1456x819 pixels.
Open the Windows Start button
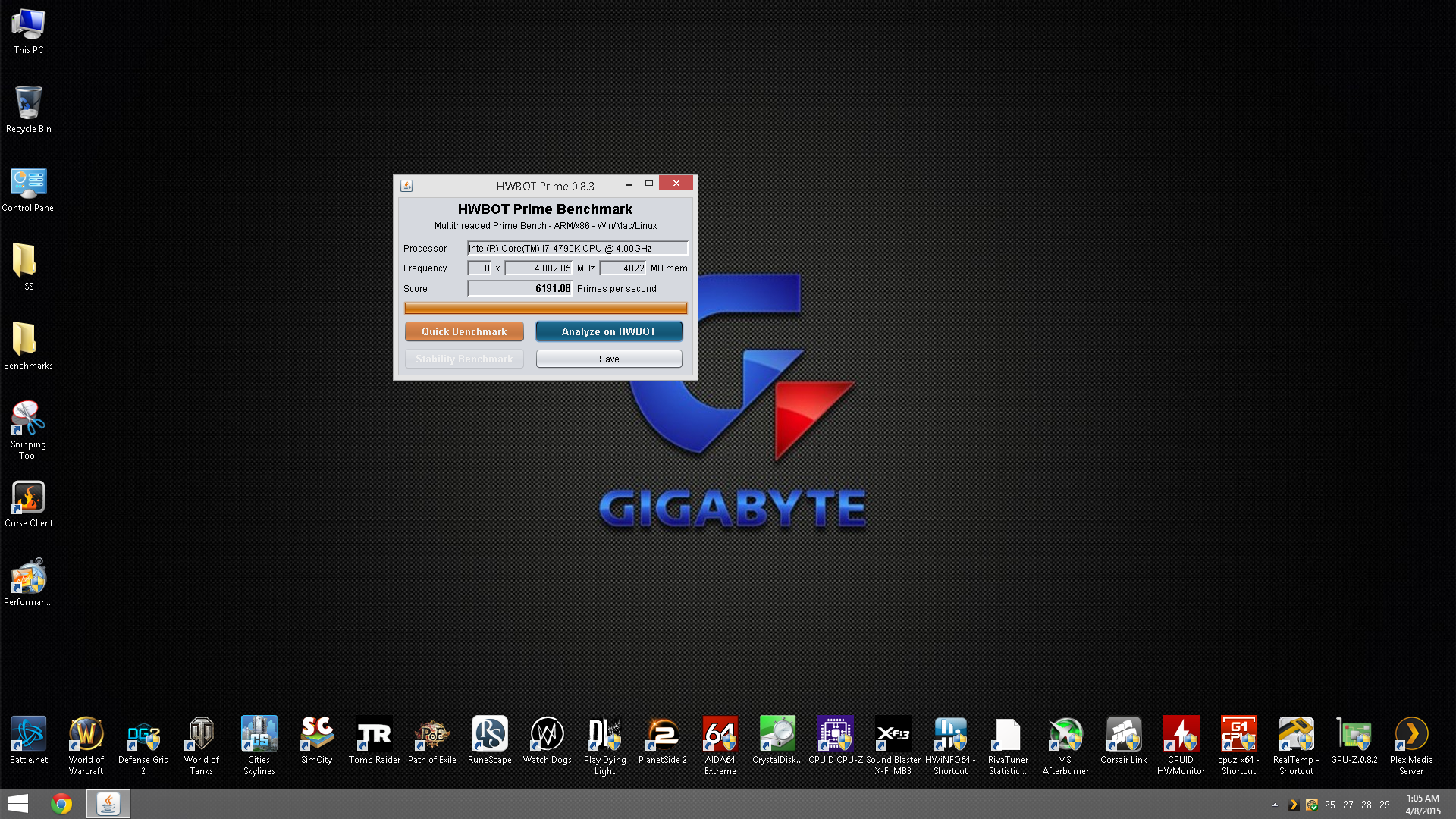coord(18,804)
